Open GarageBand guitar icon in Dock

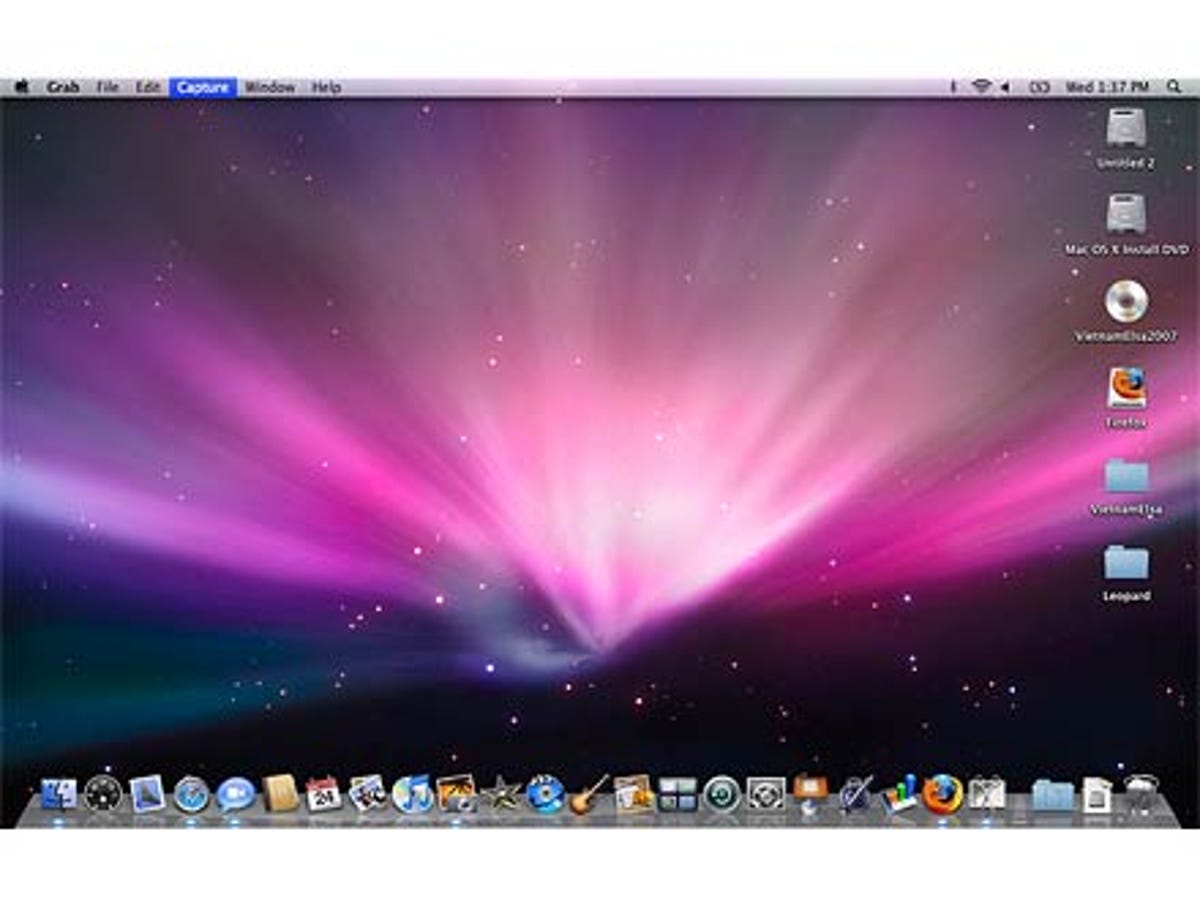coord(590,794)
